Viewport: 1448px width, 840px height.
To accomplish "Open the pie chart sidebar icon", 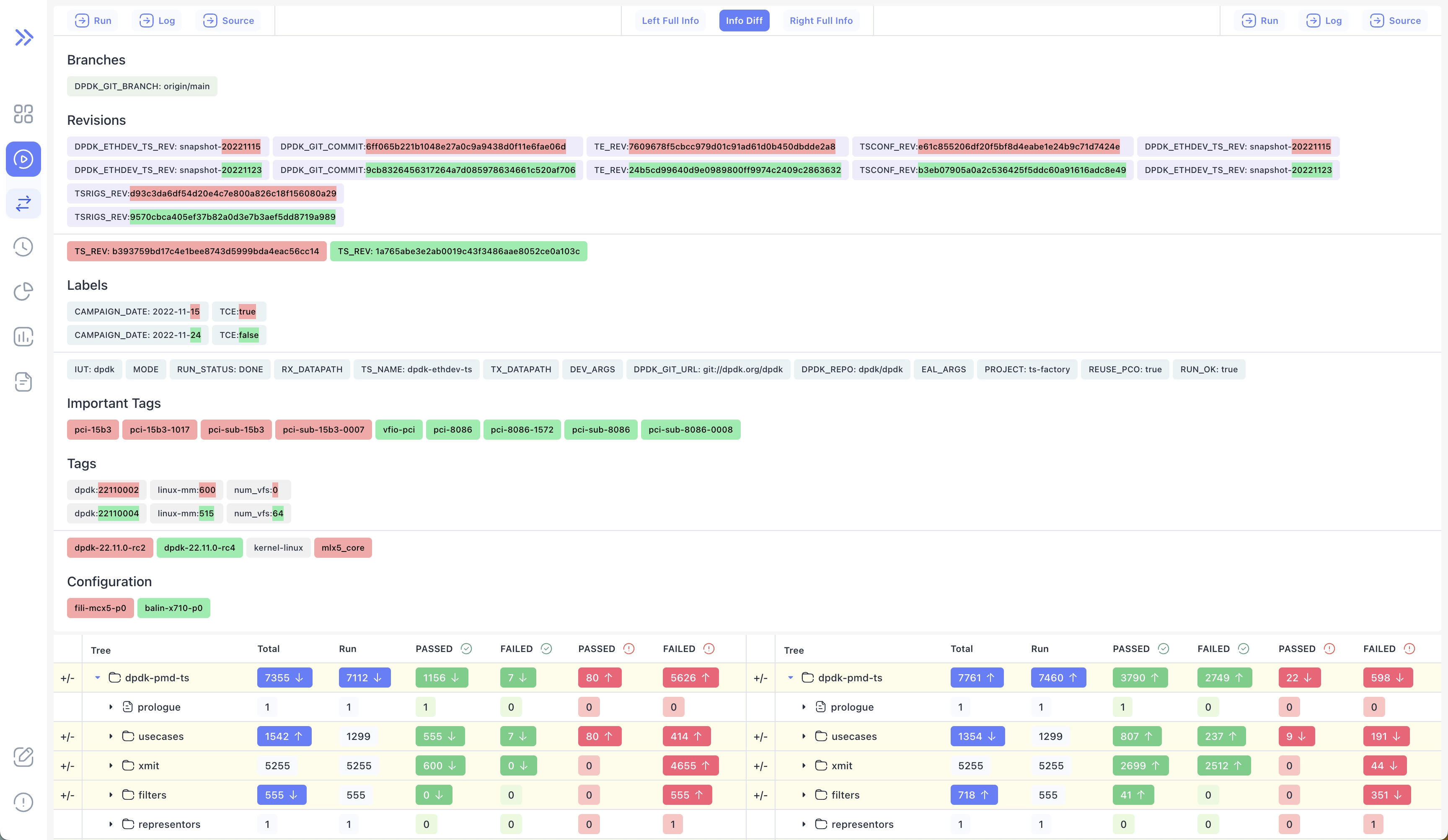I will (x=23, y=292).
